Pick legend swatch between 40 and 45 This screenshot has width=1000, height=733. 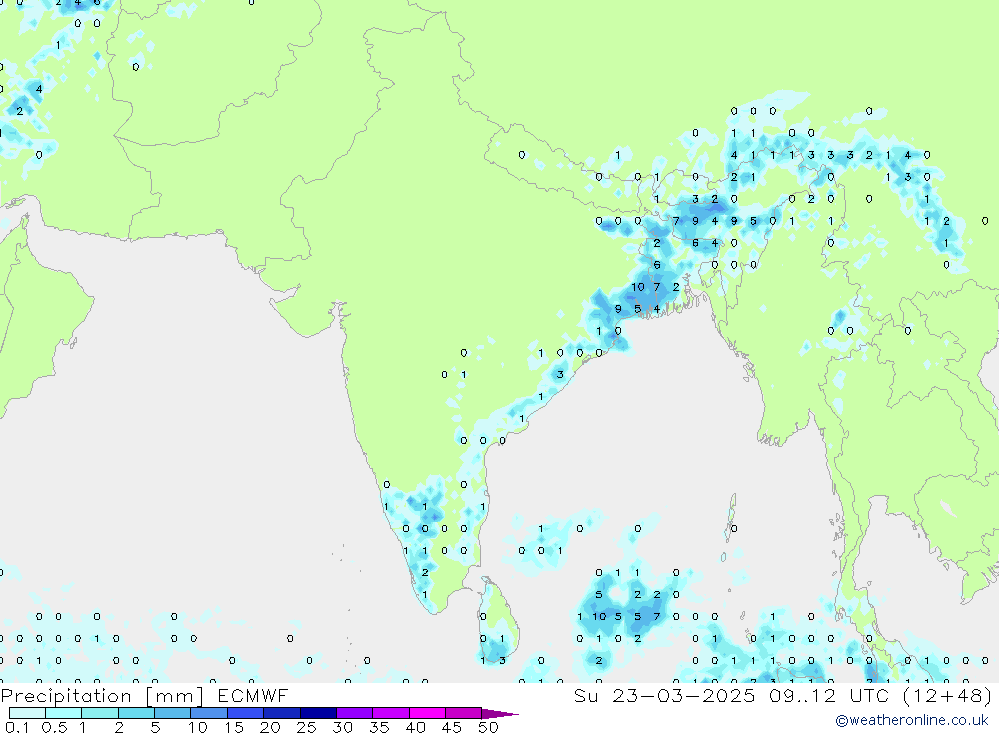pyautogui.click(x=427, y=713)
